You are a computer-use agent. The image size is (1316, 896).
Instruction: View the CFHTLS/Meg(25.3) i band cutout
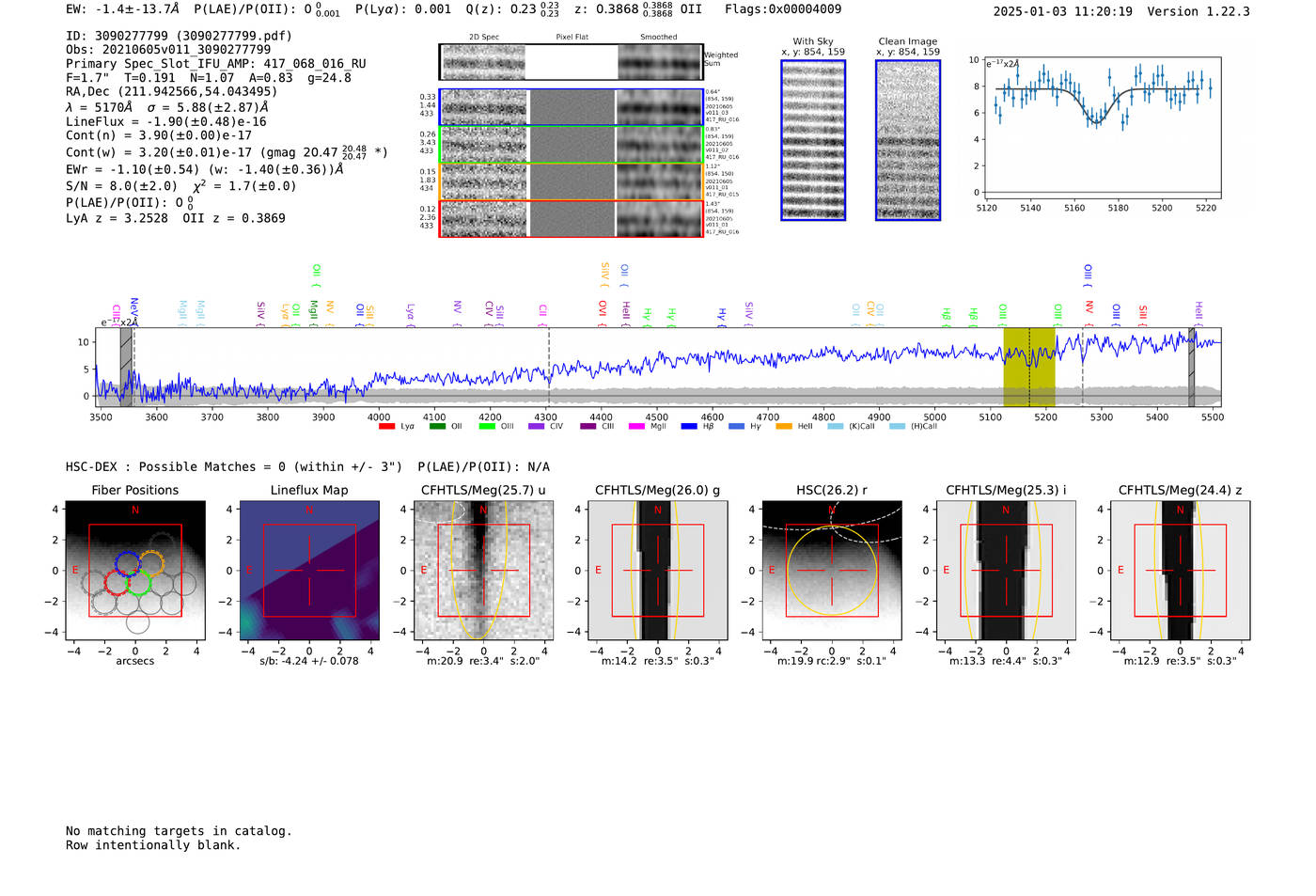pyautogui.click(x=1006, y=571)
